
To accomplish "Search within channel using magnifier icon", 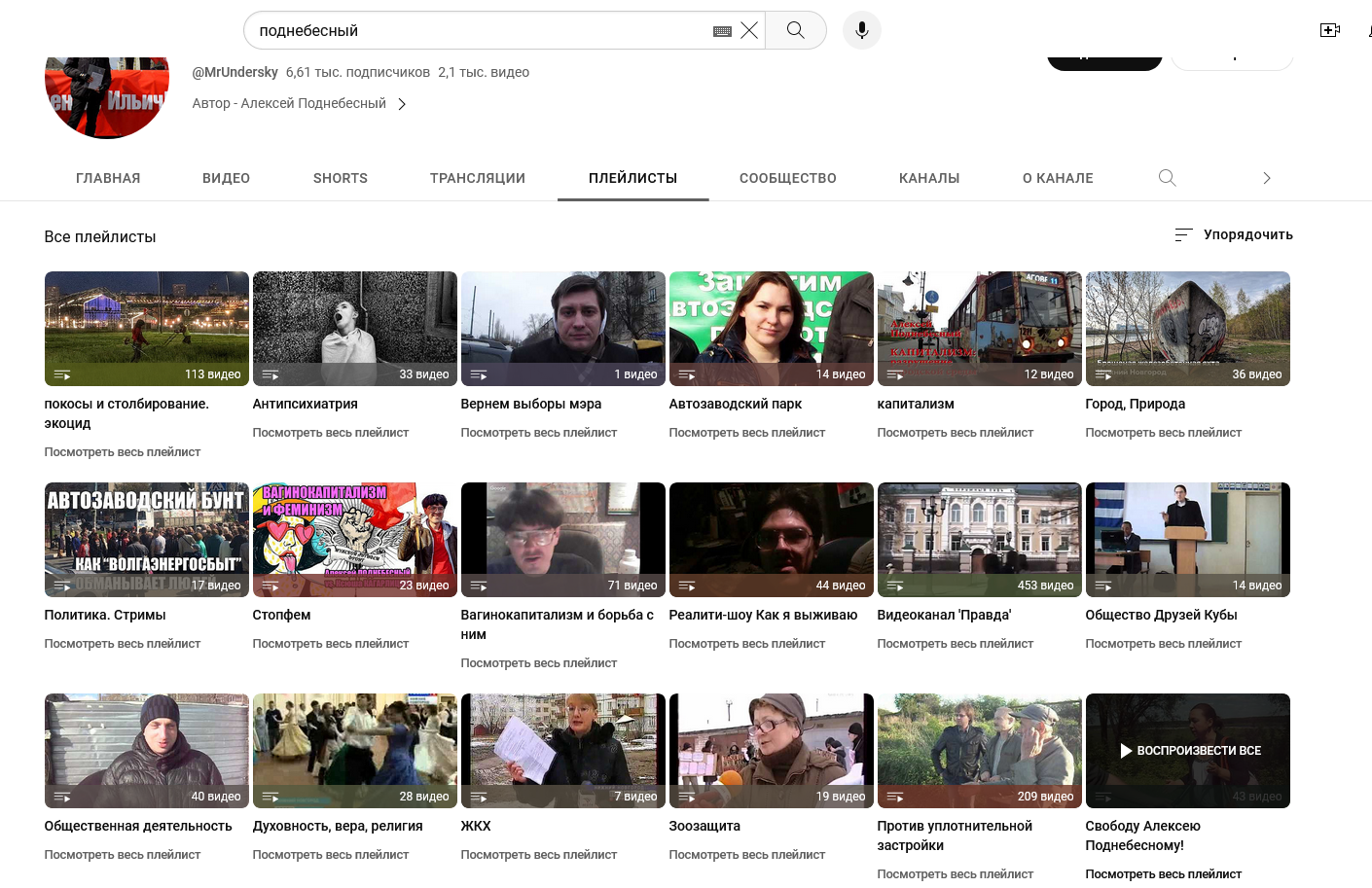I will [1167, 178].
